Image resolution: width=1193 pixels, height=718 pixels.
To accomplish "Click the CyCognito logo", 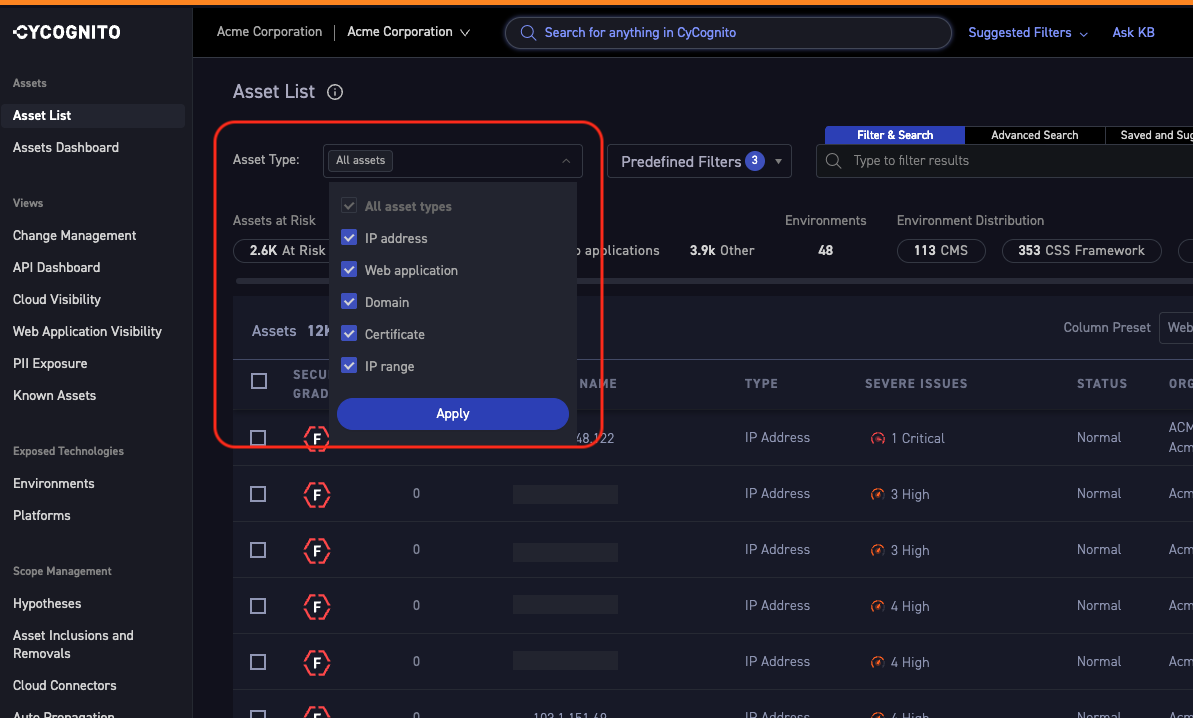I will click(66, 32).
